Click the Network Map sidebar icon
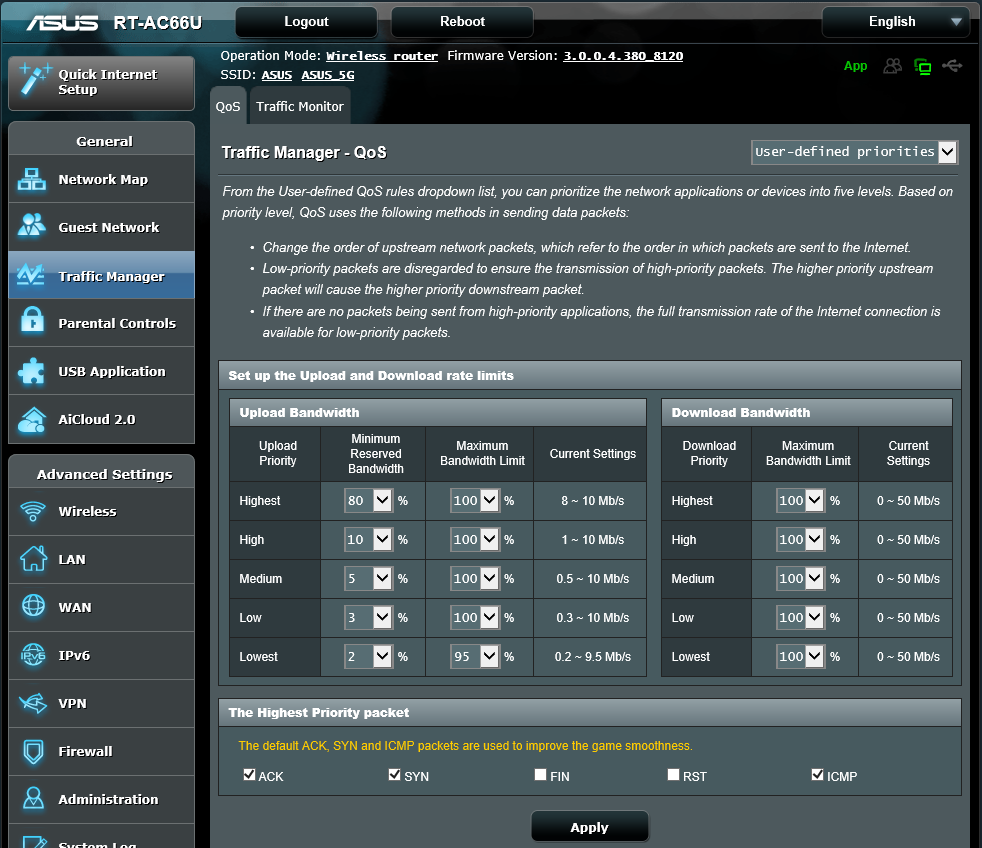This screenshot has width=982, height=848. (x=32, y=180)
